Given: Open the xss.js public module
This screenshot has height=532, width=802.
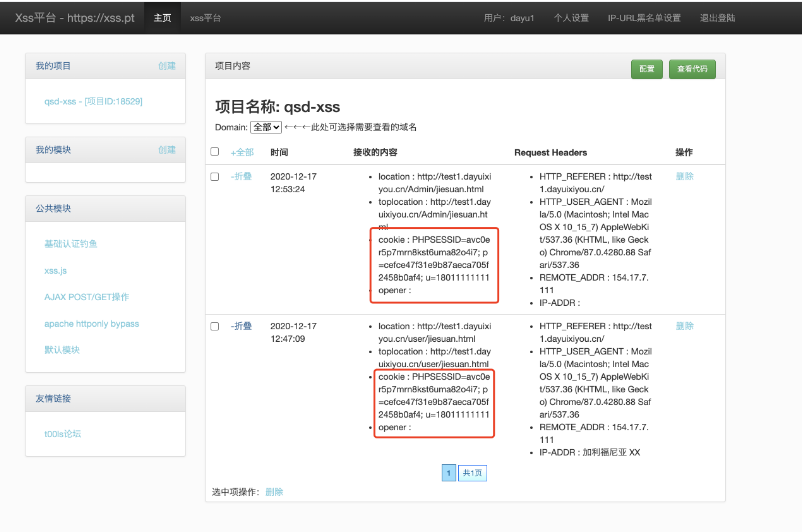Looking at the screenshot, I should [55, 271].
